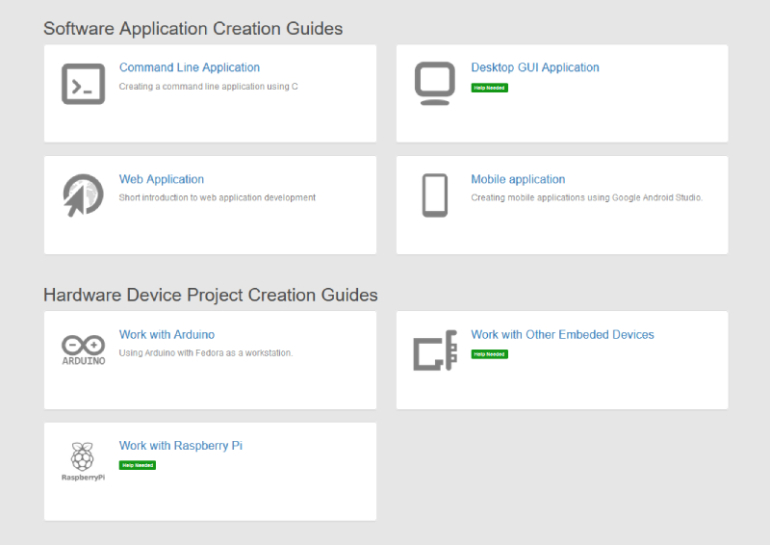Click Help Needed badge under Raspberry Pi
The width and height of the screenshot is (770, 545).
[x=137, y=465]
